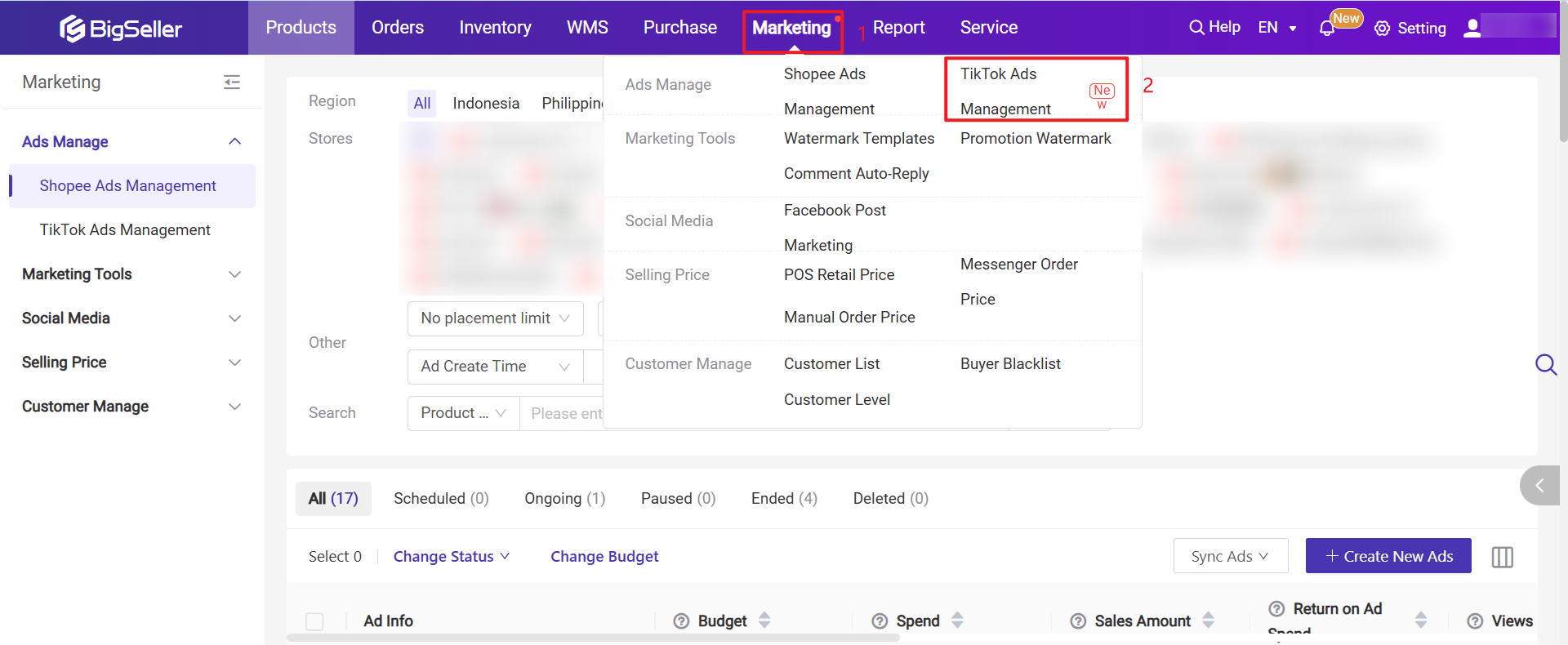Click the search magnifier on right edge

coord(1546,364)
